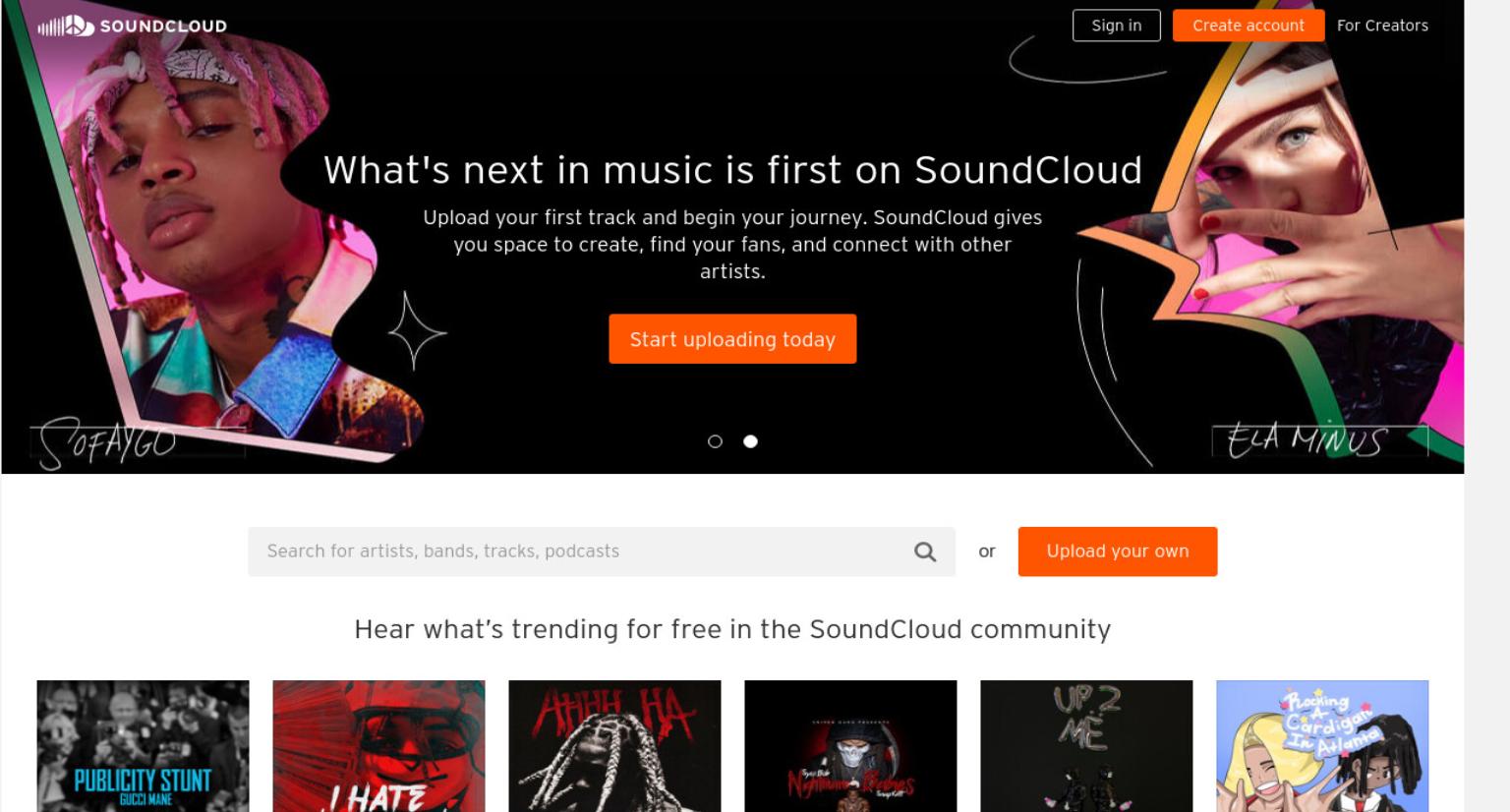The image size is (1510, 812).
Task: Open the Up 2 Me album cover
Action: (x=1086, y=746)
